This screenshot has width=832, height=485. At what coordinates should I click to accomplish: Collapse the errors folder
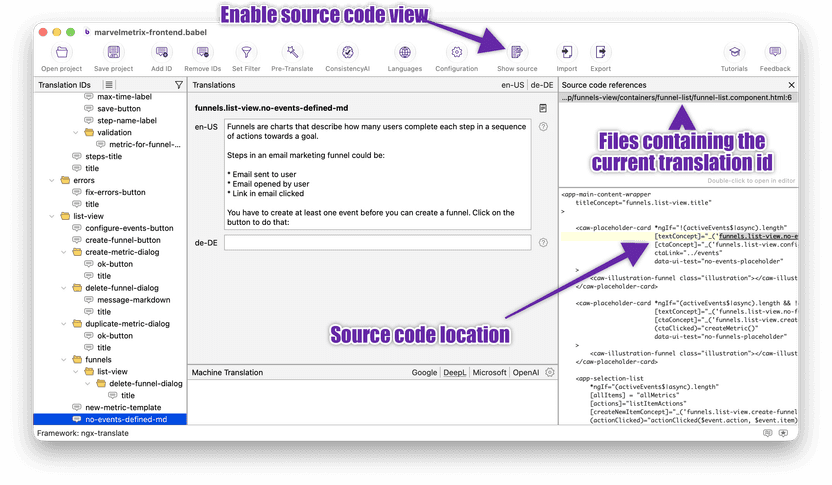tap(51, 180)
